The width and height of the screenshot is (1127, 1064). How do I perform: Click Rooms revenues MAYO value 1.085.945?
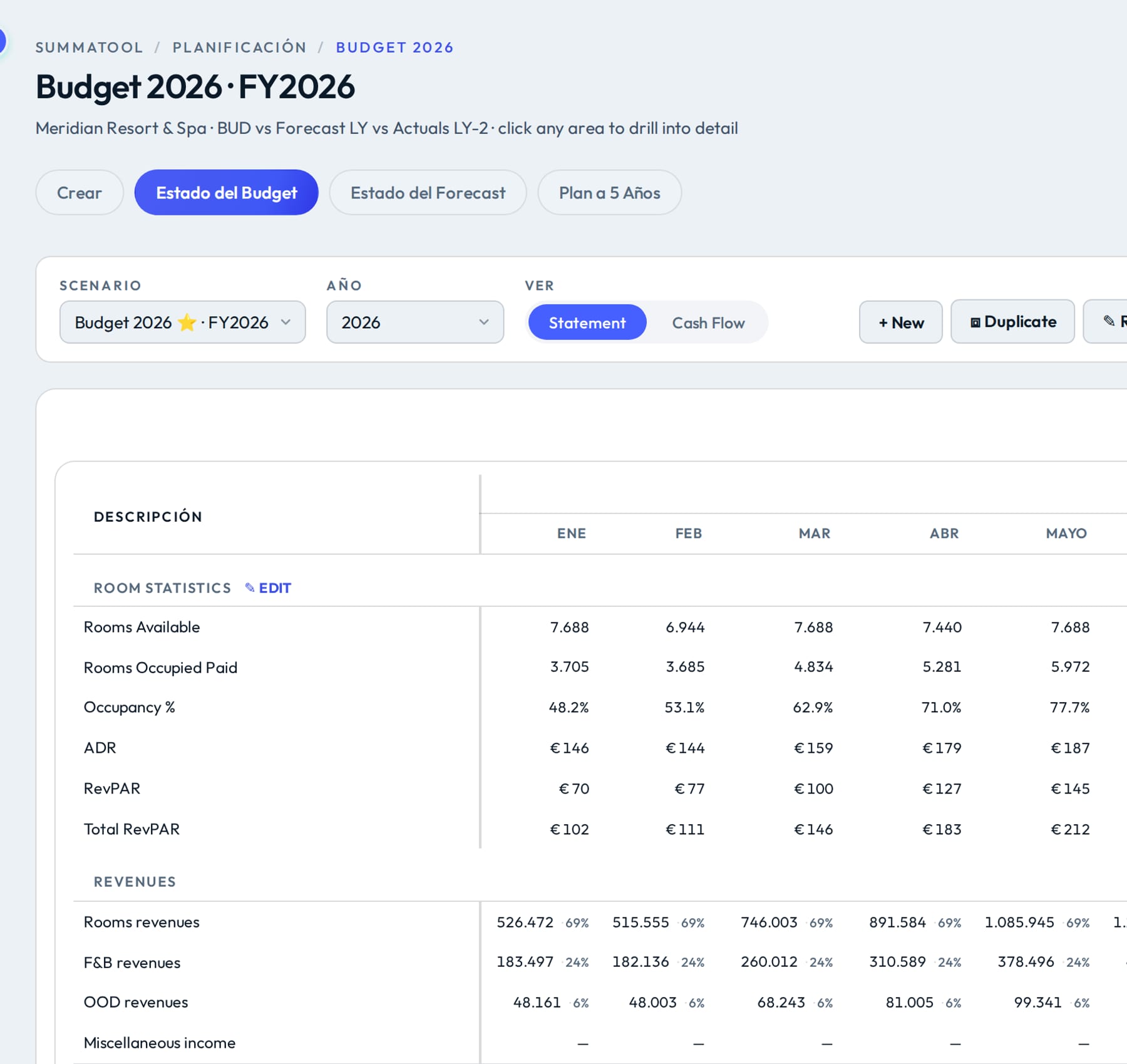coord(1019,922)
